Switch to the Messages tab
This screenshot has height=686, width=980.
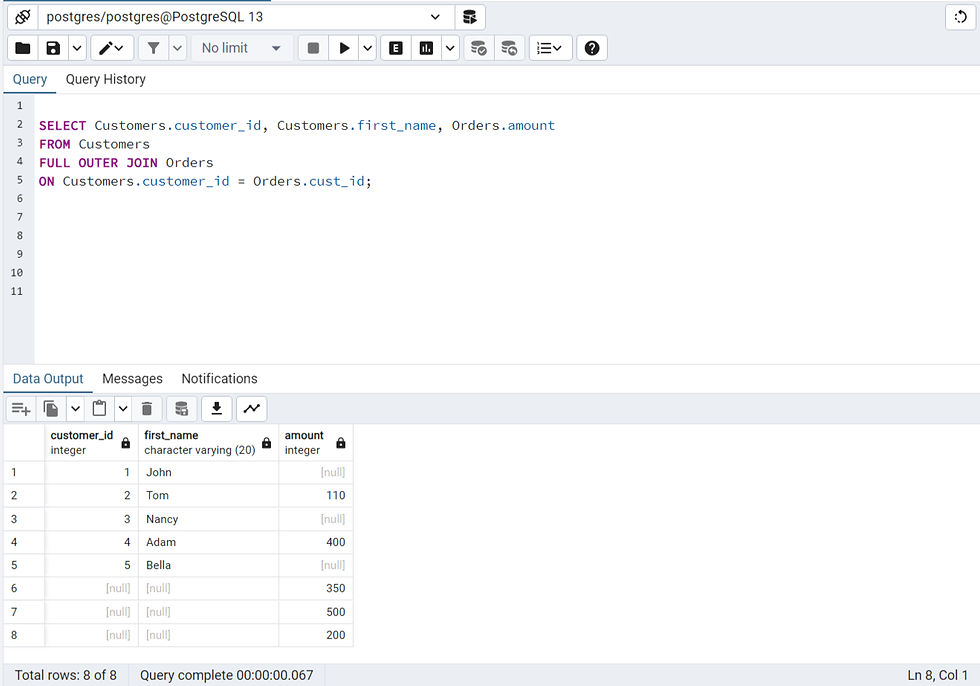pyautogui.click(x=132, y=379)
